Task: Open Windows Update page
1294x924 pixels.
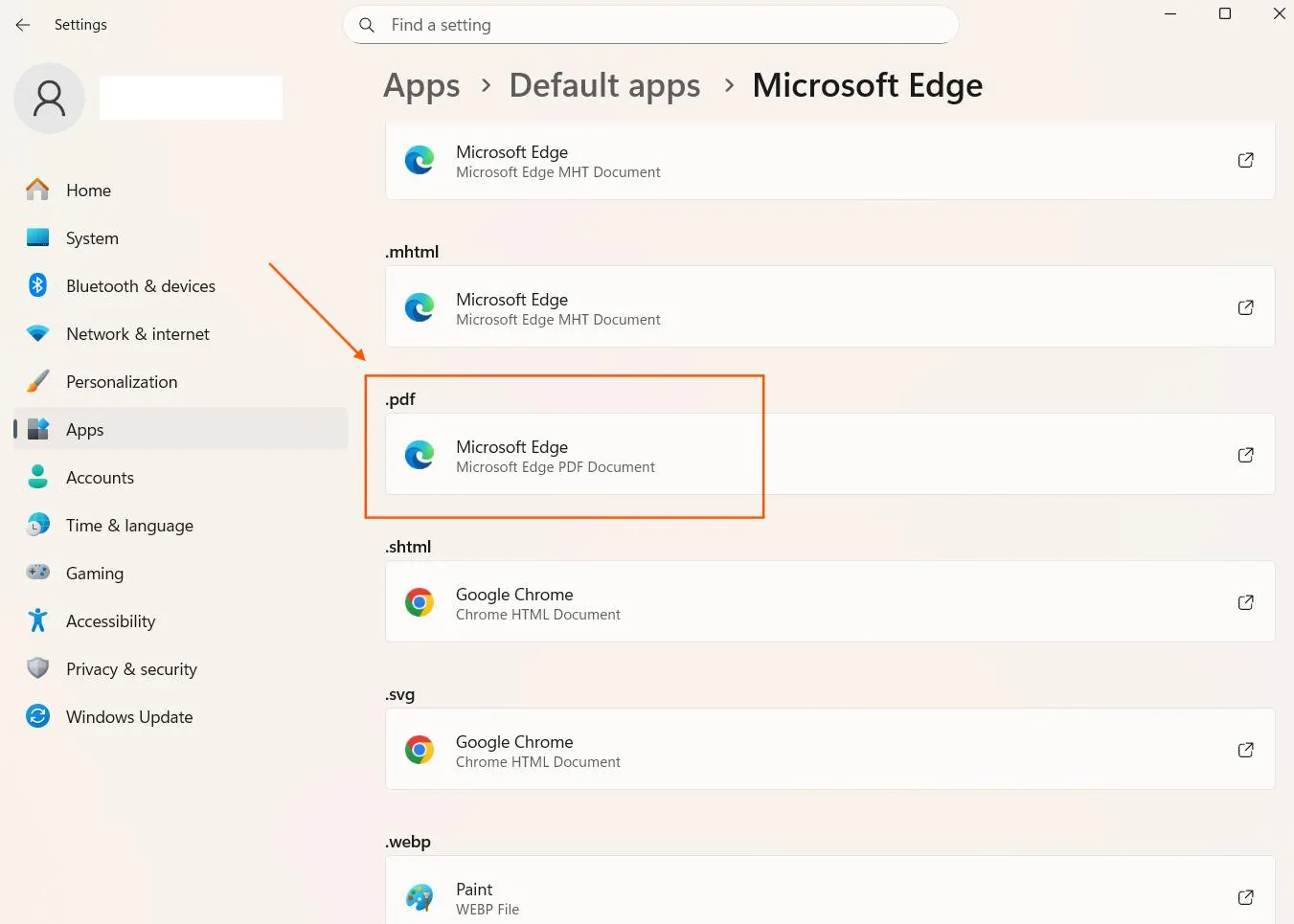Action: (128, 717)
